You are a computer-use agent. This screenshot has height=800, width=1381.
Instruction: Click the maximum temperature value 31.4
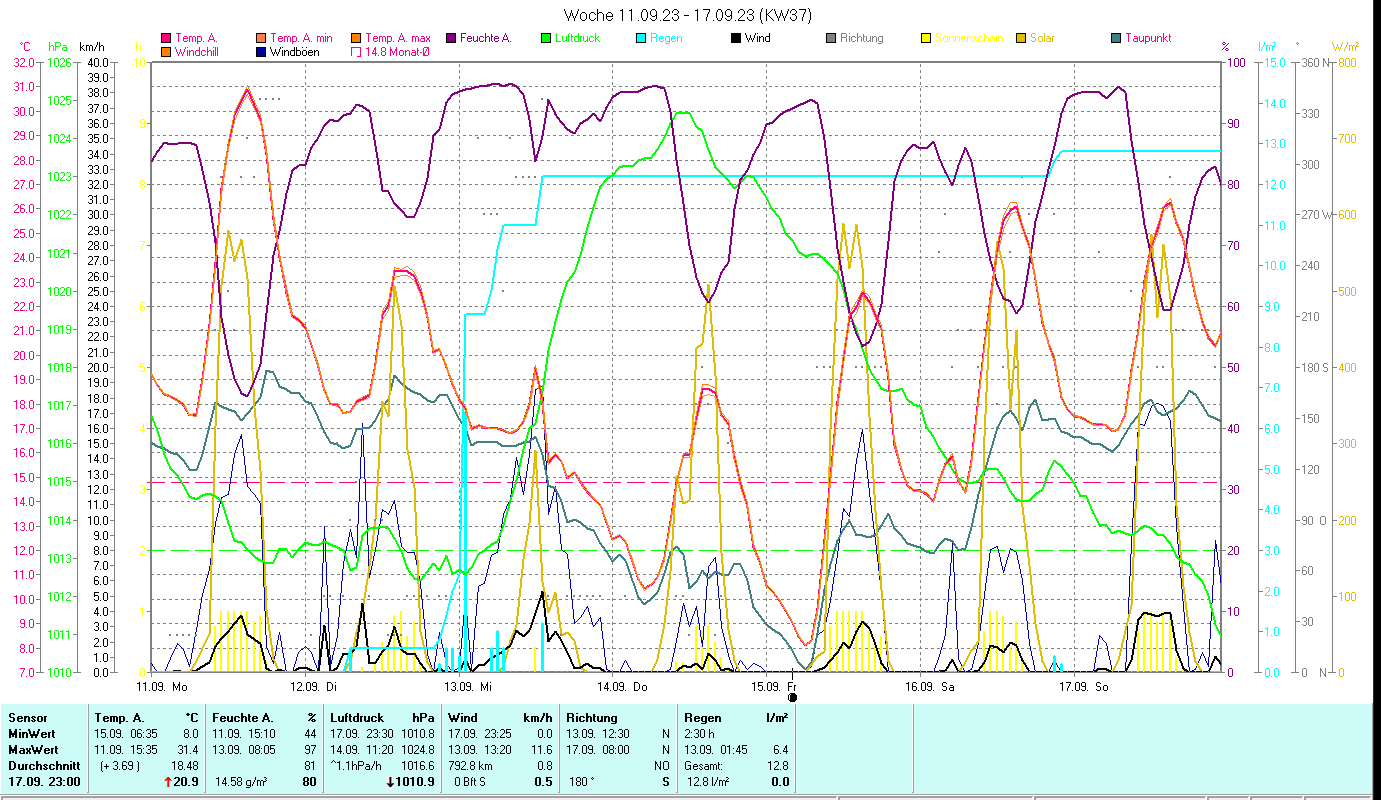[x=188, y=749]
